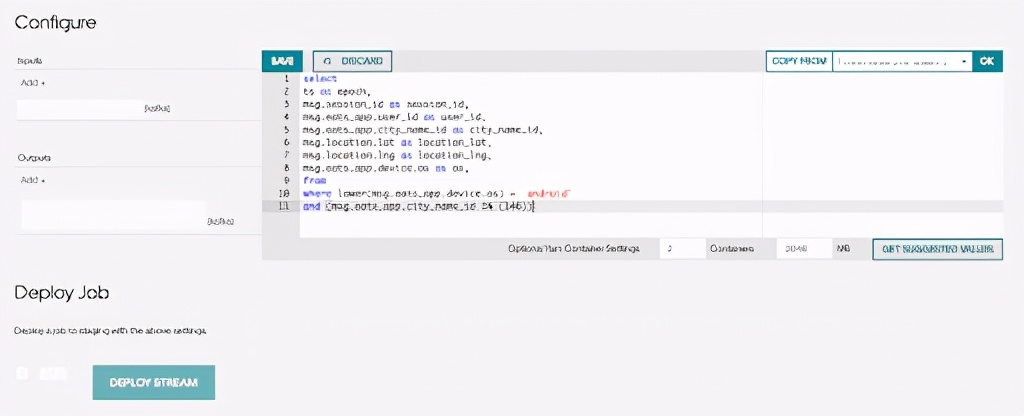The width and height of the screenshot is (1024, 416).
Task: Click Add + under Outputs
Action: tap(32, 180)
